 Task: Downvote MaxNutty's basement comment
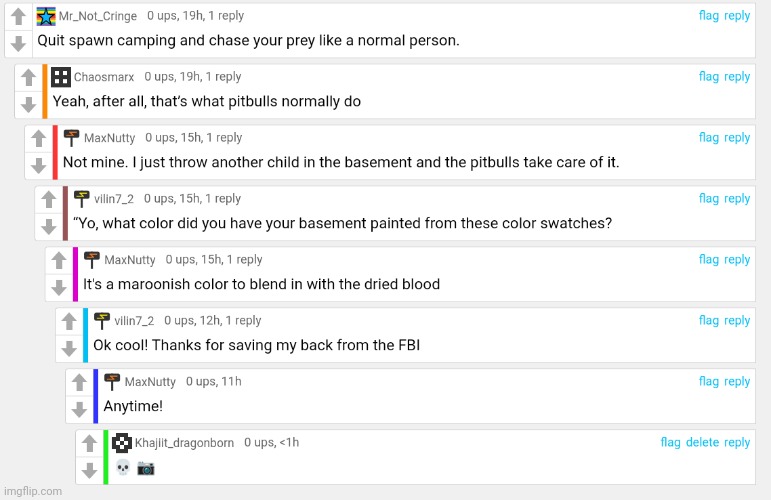click(38, 165)
